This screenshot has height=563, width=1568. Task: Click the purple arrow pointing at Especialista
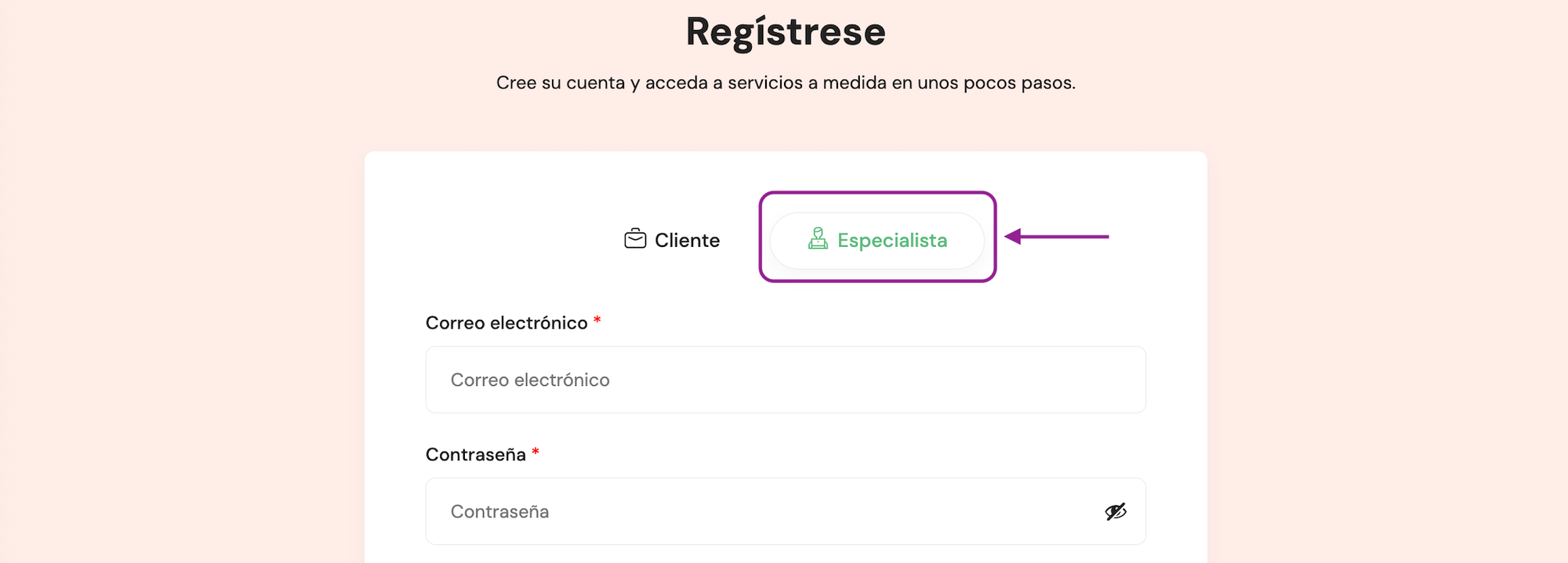[x=1057, y=236]
